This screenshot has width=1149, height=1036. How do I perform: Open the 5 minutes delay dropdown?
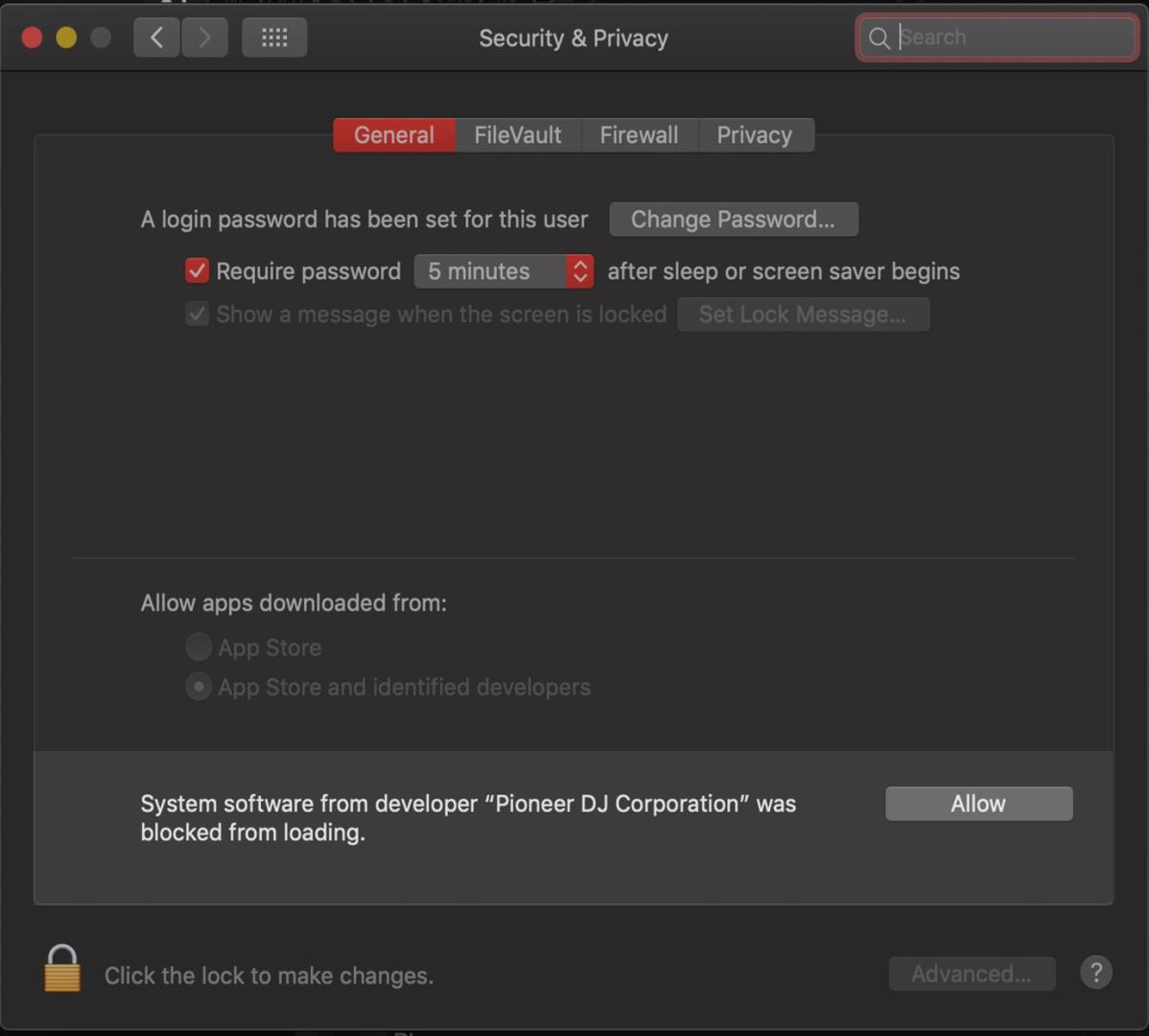[x=504, y=271]
